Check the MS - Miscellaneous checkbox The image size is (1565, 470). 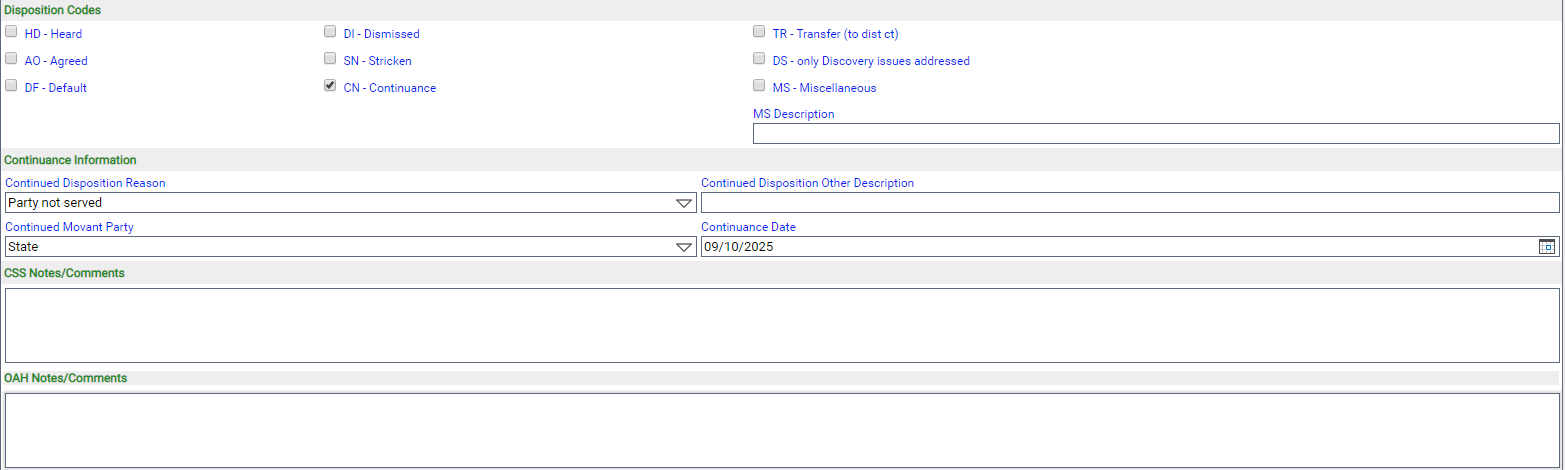(x=759, y=86)
